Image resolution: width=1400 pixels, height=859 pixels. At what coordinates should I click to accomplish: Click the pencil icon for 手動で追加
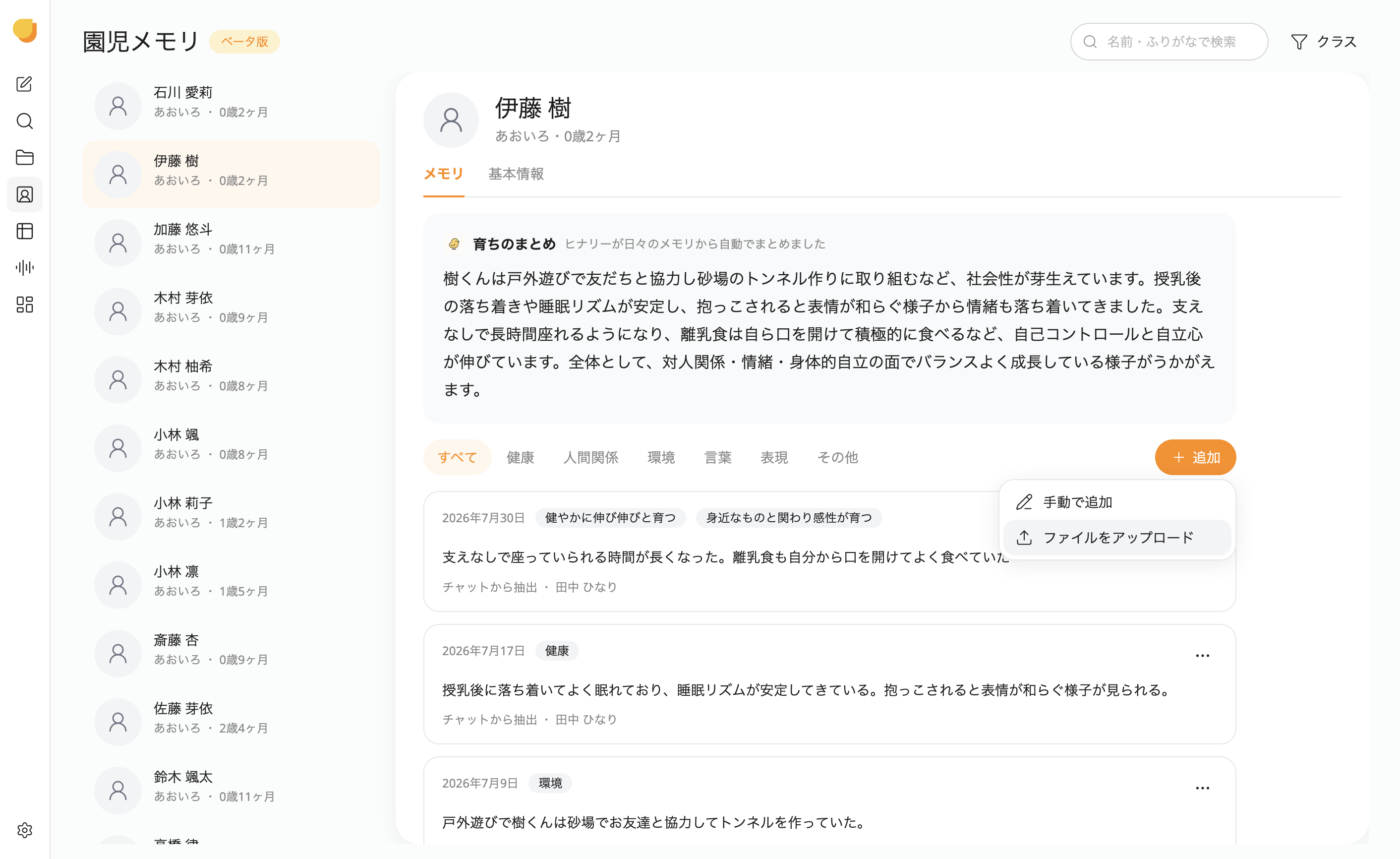(1024, 502)
